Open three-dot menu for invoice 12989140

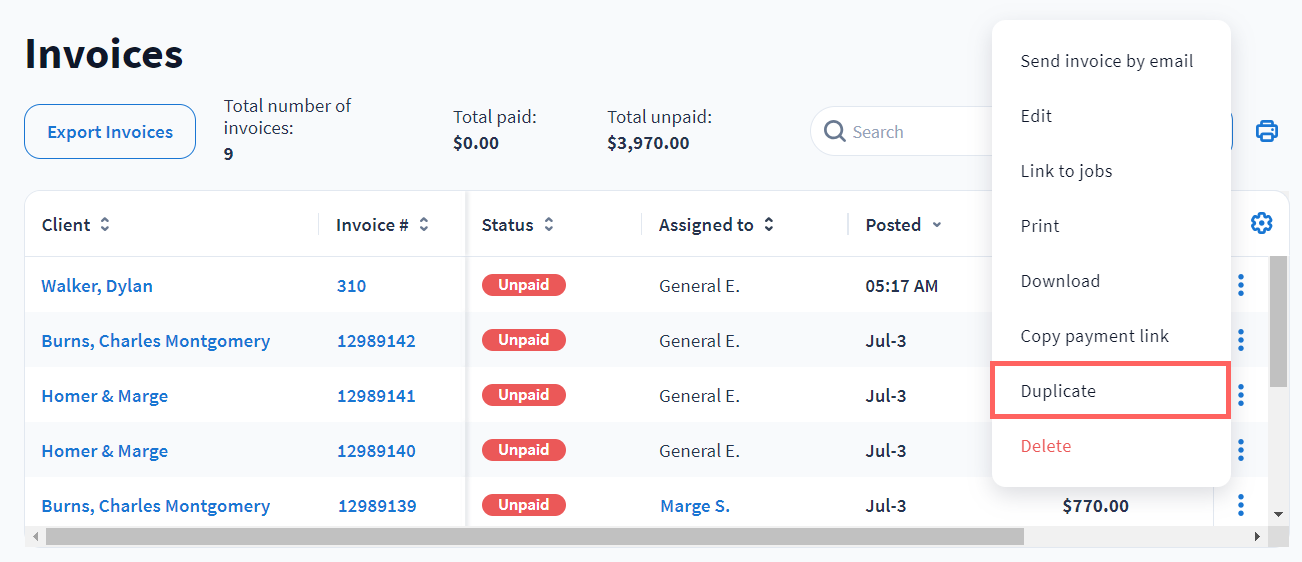pyautogui.click(x=1240, y=451)
